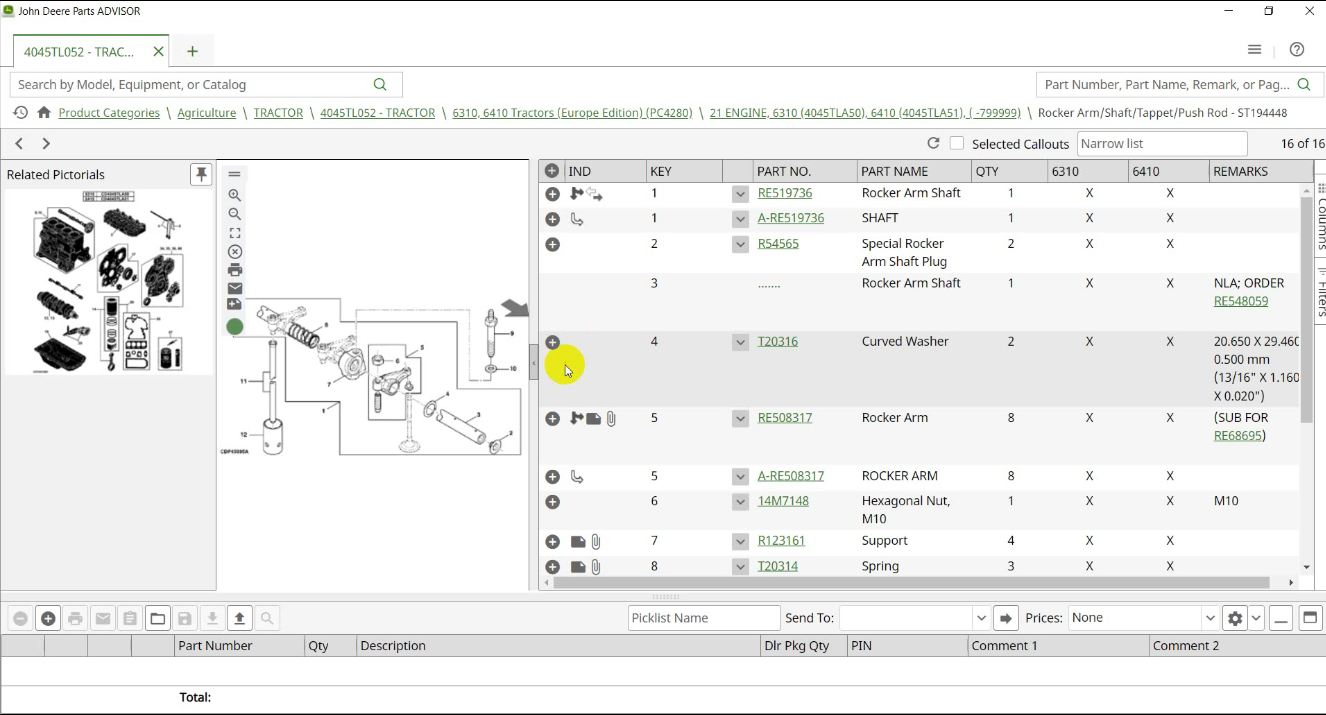Open the main hamburger menu at top right
This screenshot has width=1326, height=715.
click(1254, 50)
